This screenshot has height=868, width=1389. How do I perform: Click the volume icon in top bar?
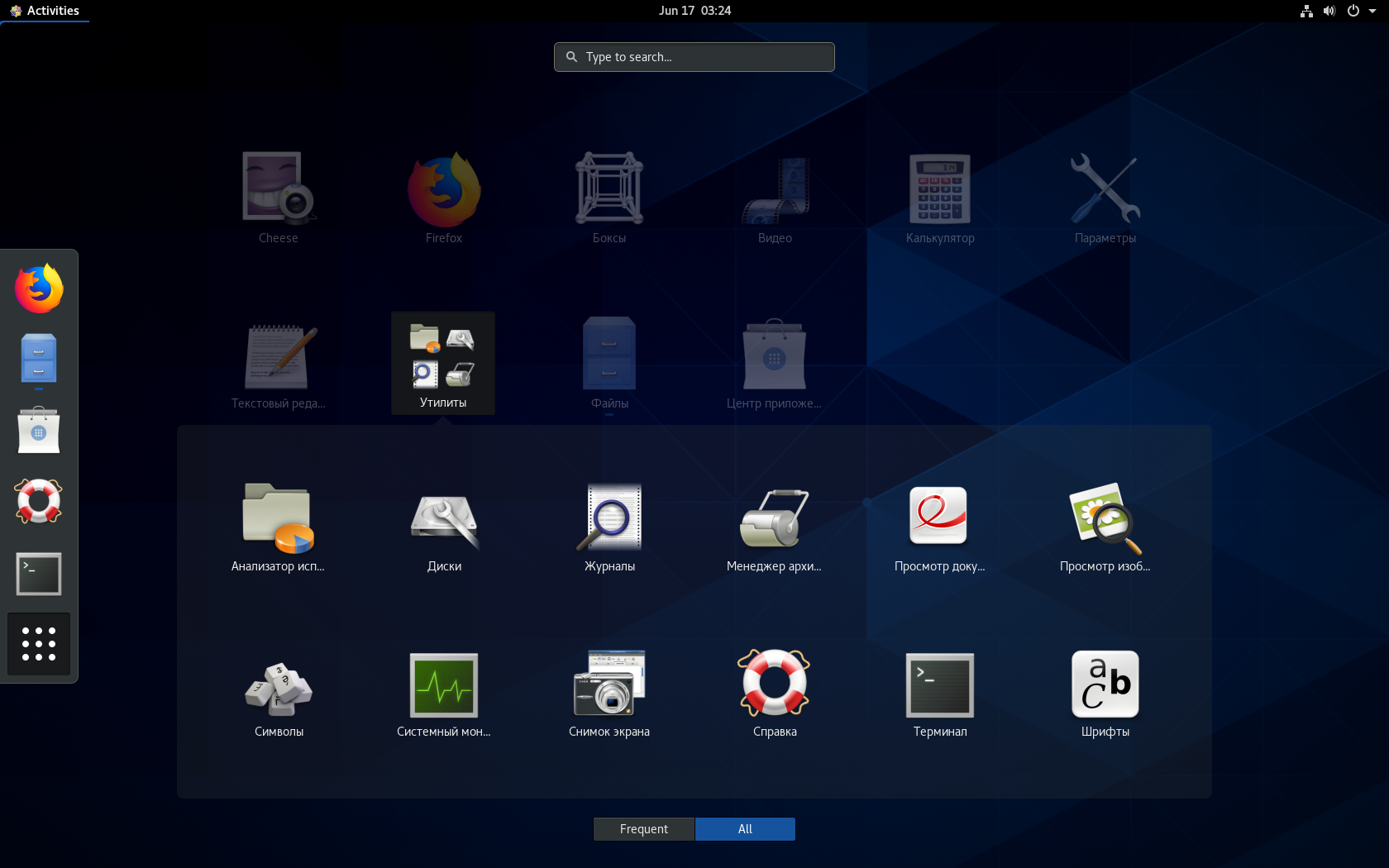[x=1329, y=11]
